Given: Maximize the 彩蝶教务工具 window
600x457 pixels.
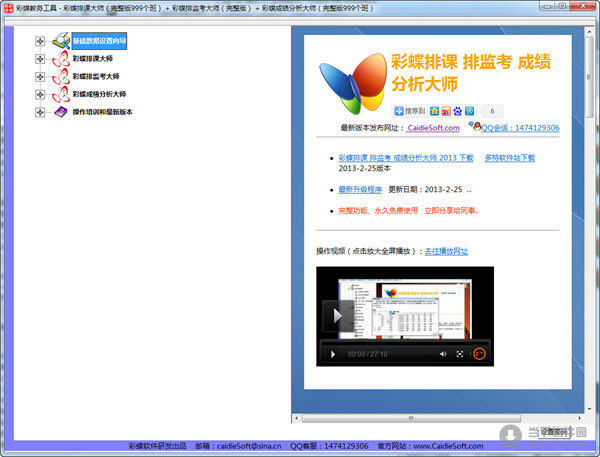Looking at the screenshot, I should tap(562, 6).
